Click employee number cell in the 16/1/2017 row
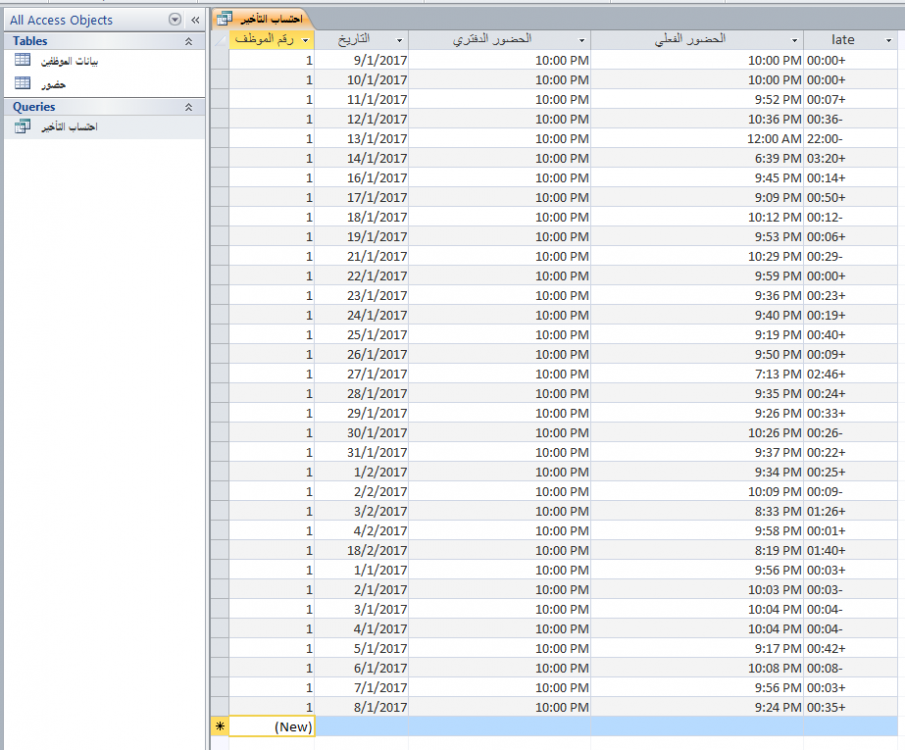905x750 pixels. pos(272,178)
